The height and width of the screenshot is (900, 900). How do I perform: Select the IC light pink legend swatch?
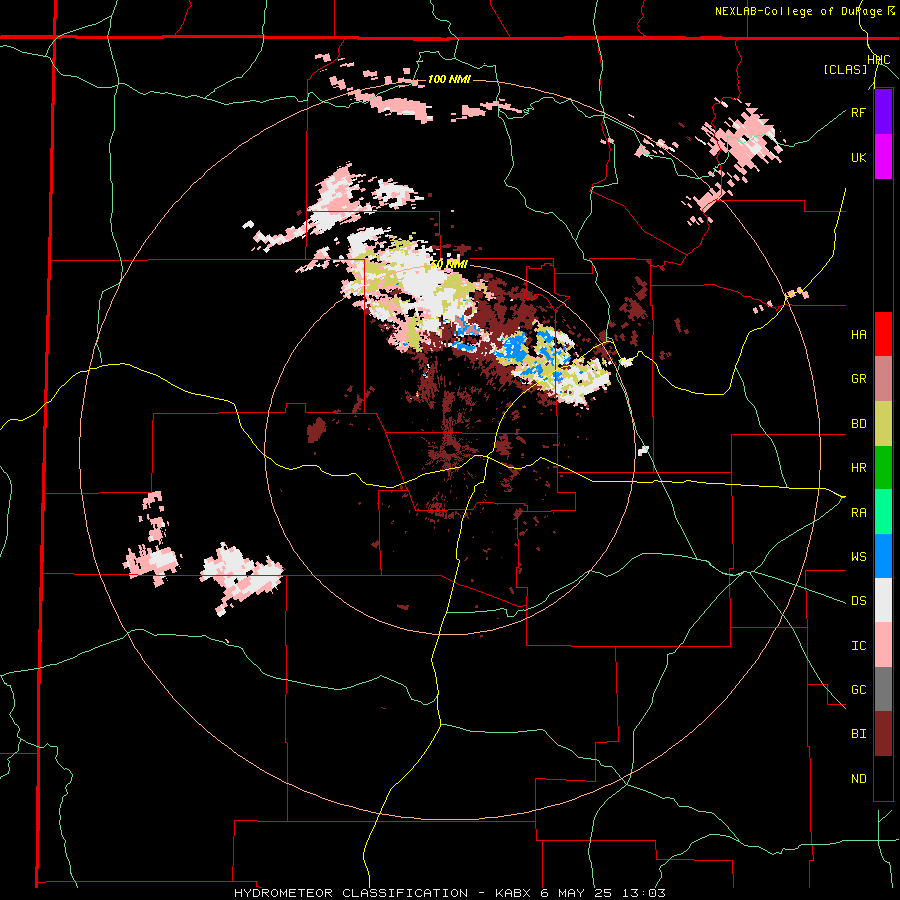click(883, 645)
